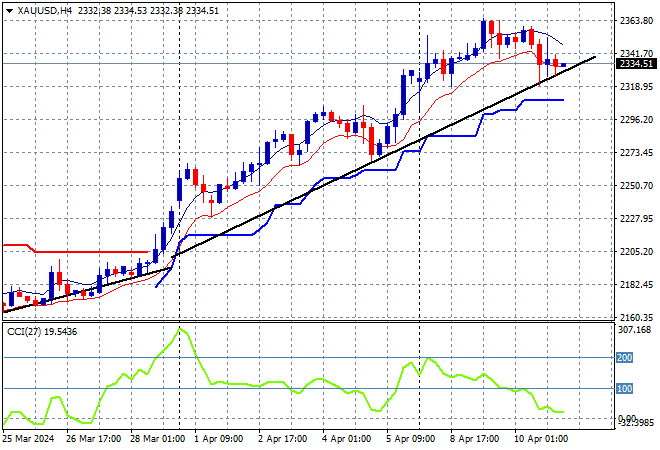Select the CCI scale maximum 307.168
Image resolution: width=660 pixels, height=450 pixels.
click(x=634, y=330)
